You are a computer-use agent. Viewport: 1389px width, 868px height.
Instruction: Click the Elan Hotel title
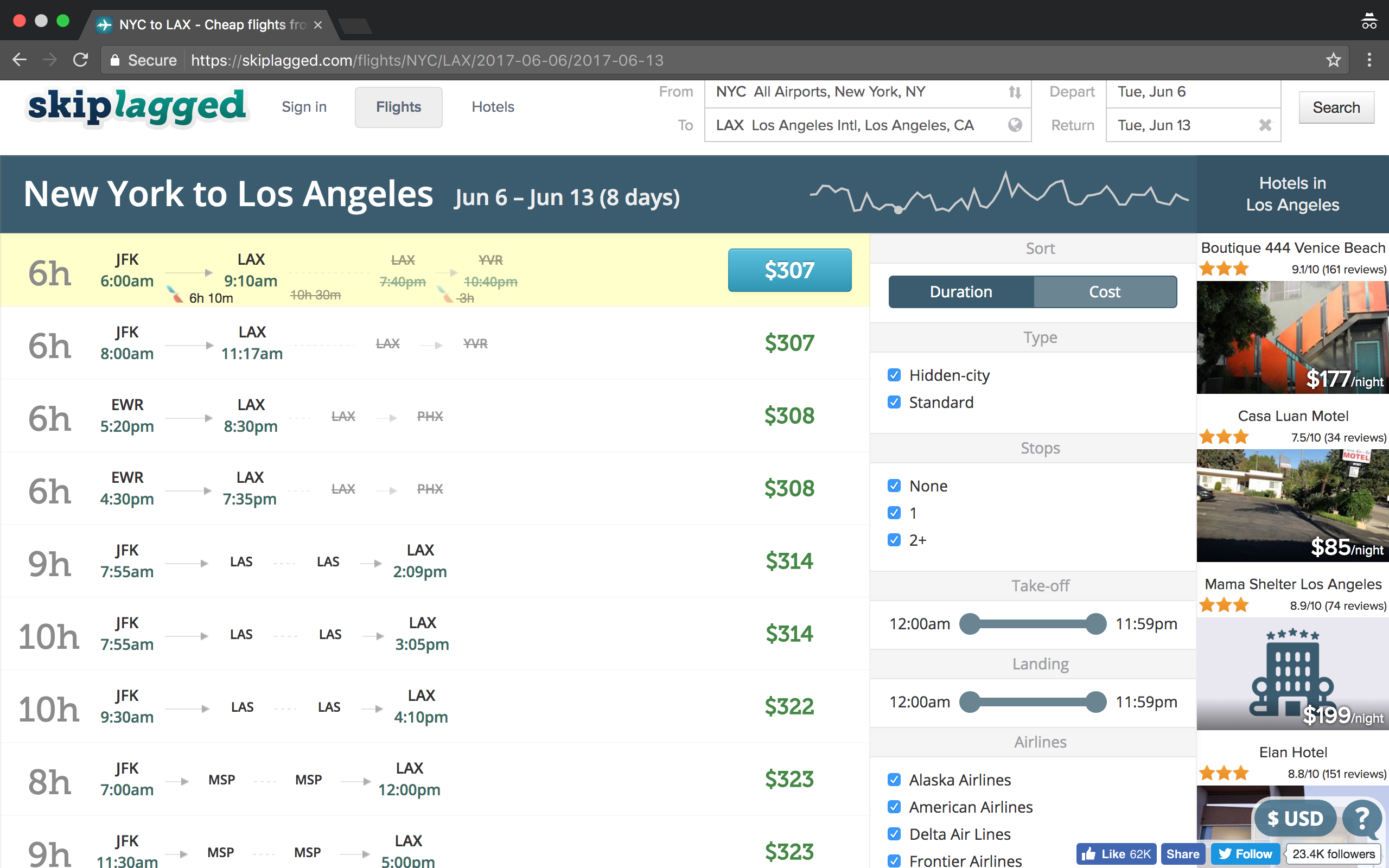1292,752
